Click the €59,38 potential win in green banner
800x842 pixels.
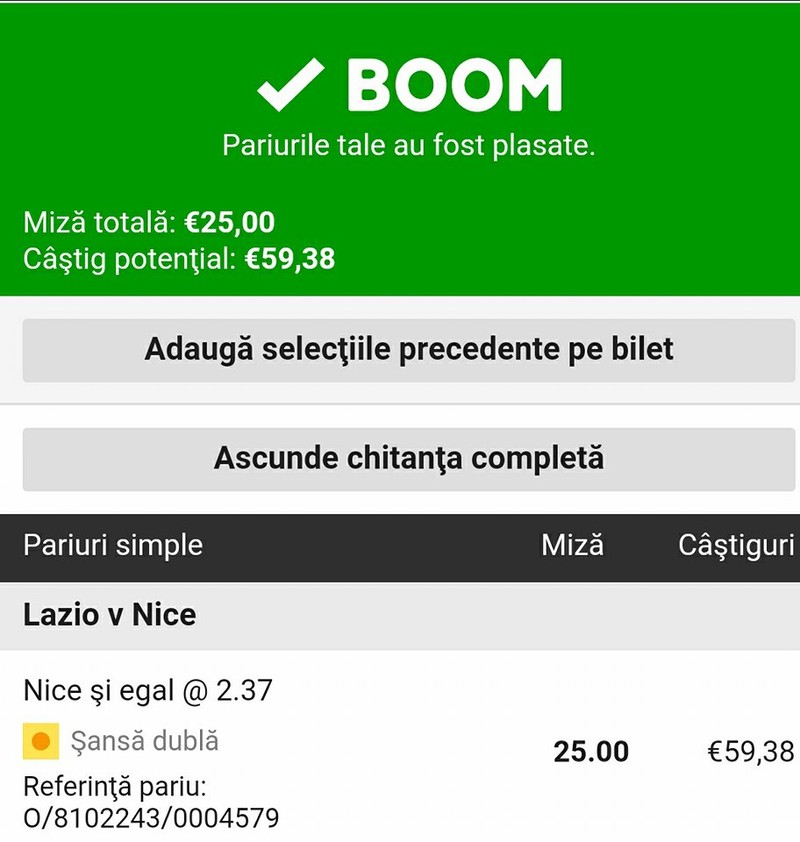[290, 259]
